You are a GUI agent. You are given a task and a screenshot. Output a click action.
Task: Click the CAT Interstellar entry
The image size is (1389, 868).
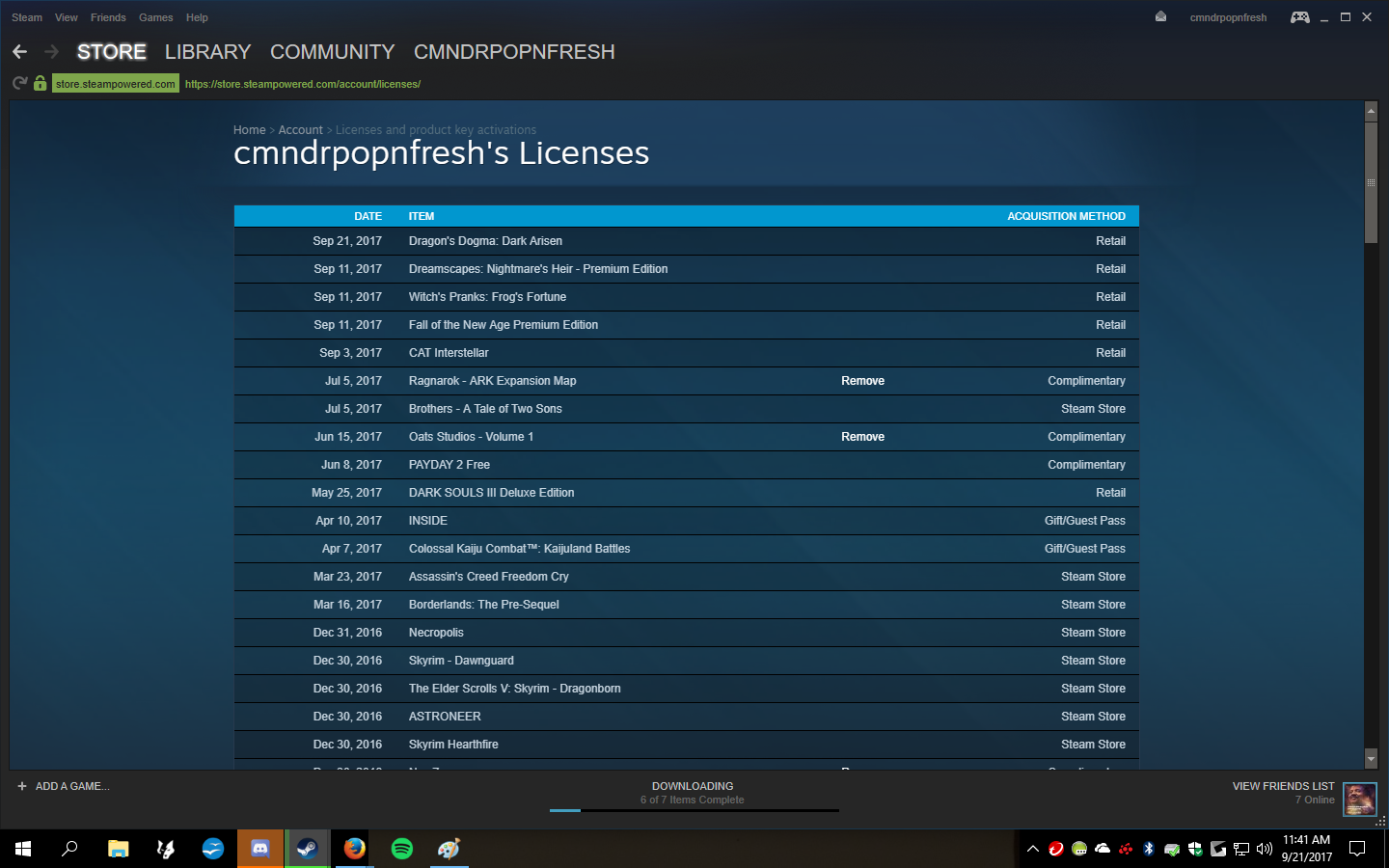449,353
